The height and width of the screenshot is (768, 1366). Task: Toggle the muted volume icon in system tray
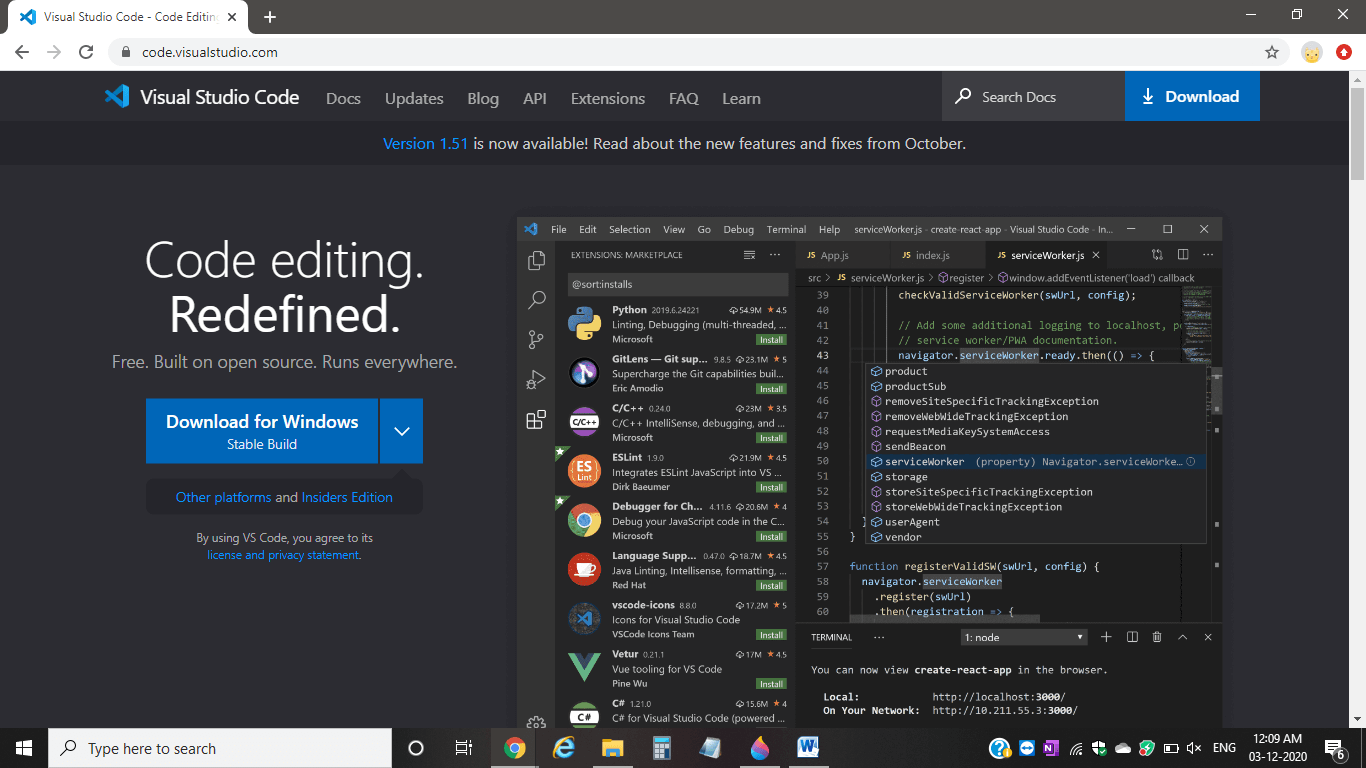pyautogui.click(x=1194, y=748)
